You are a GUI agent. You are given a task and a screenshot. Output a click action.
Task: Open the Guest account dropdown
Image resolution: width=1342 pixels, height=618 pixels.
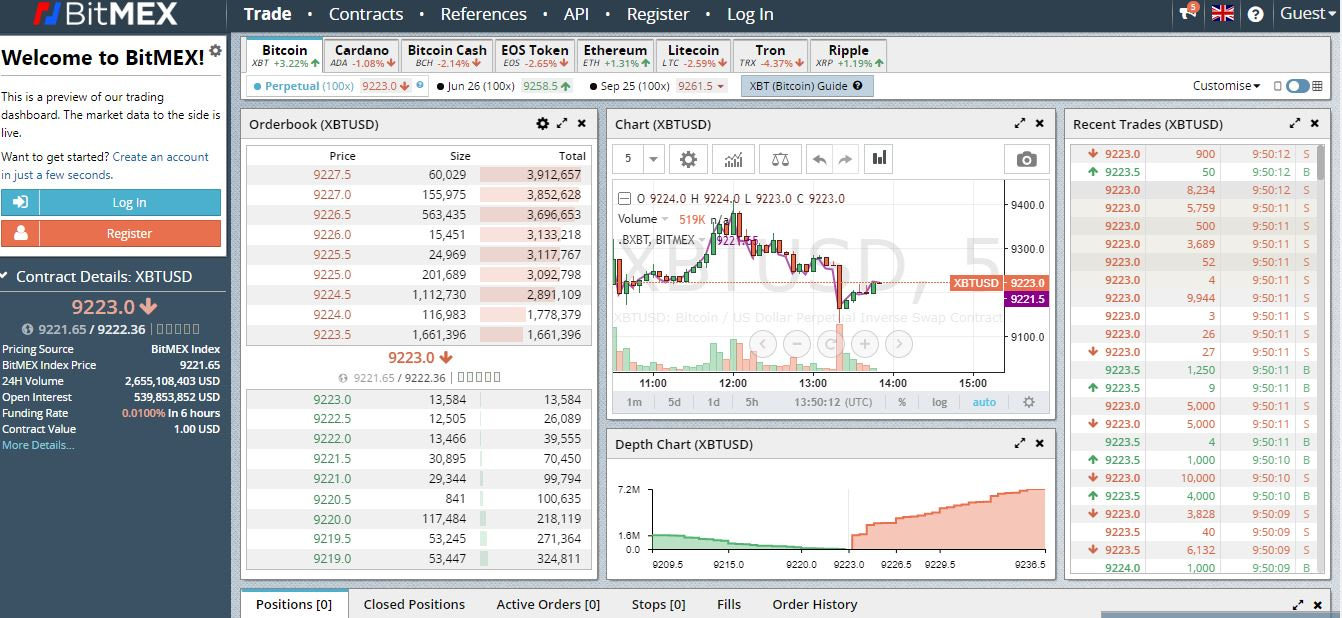click(1306, 14)
